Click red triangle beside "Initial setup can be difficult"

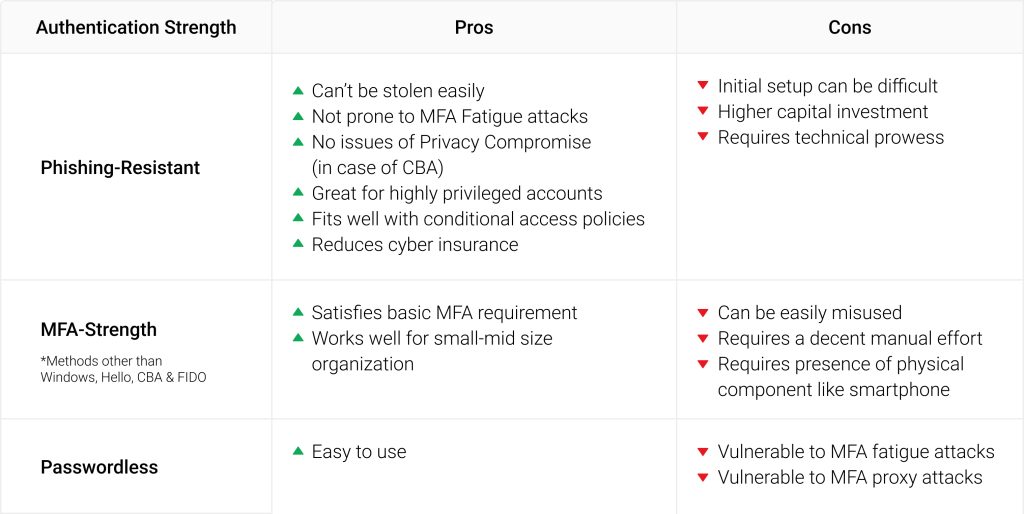703,86
